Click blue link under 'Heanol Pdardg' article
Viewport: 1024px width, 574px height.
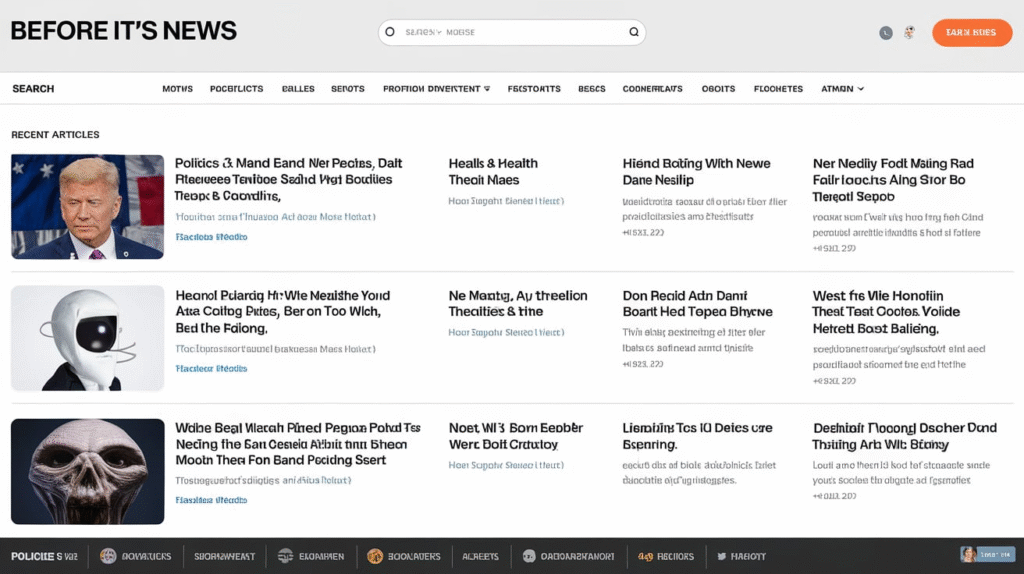point(211,369)
